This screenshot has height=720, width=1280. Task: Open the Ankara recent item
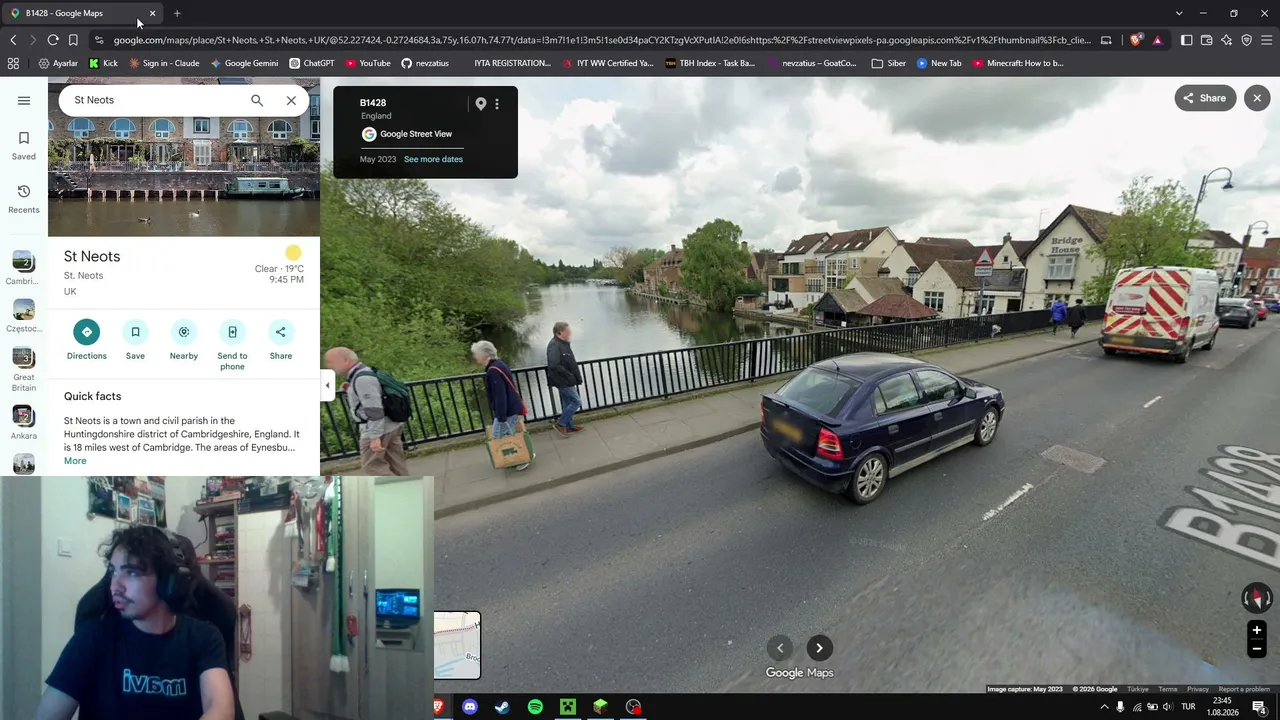24,422
